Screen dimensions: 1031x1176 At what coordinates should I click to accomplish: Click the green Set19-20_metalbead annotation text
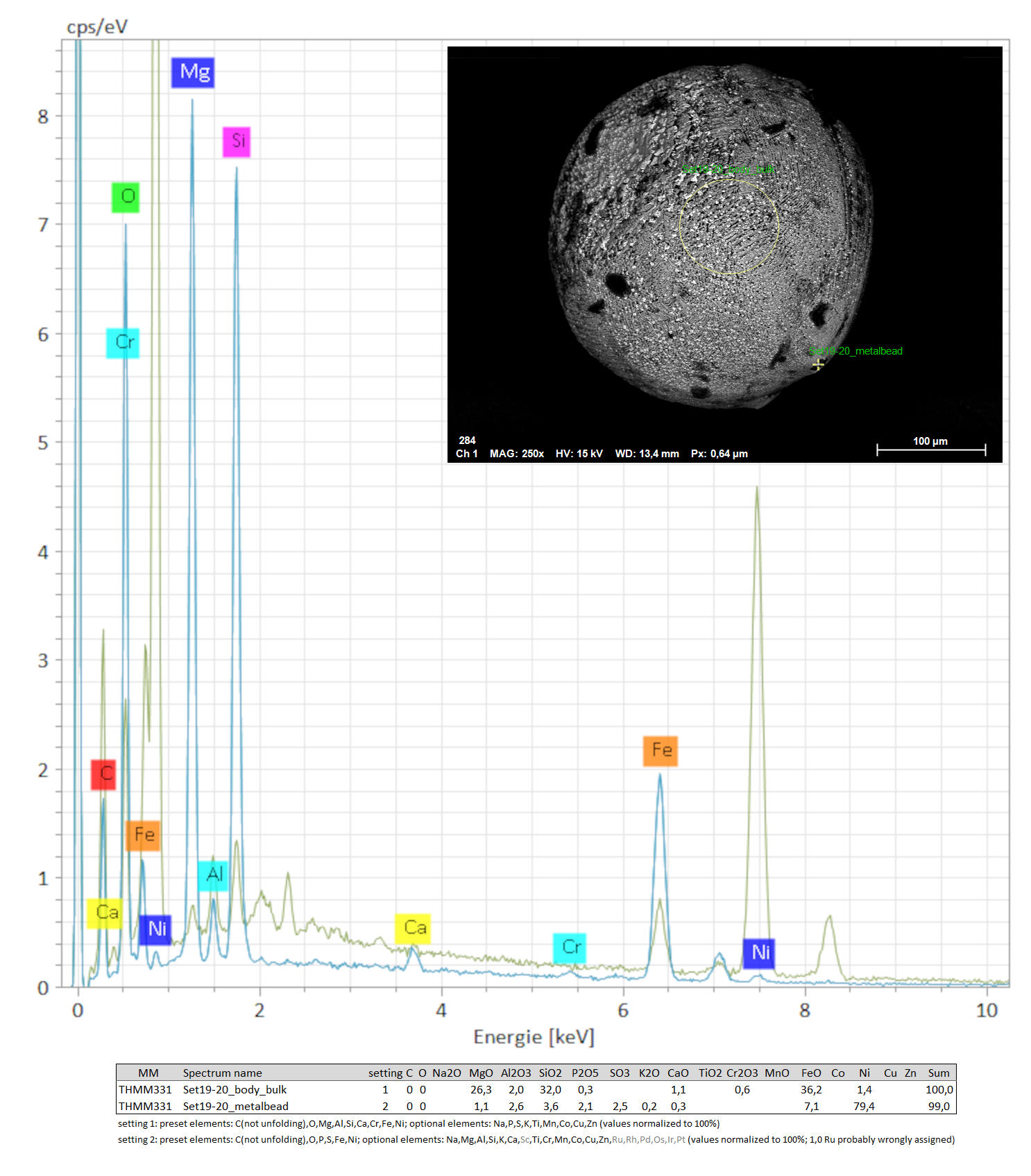(858, 351)
